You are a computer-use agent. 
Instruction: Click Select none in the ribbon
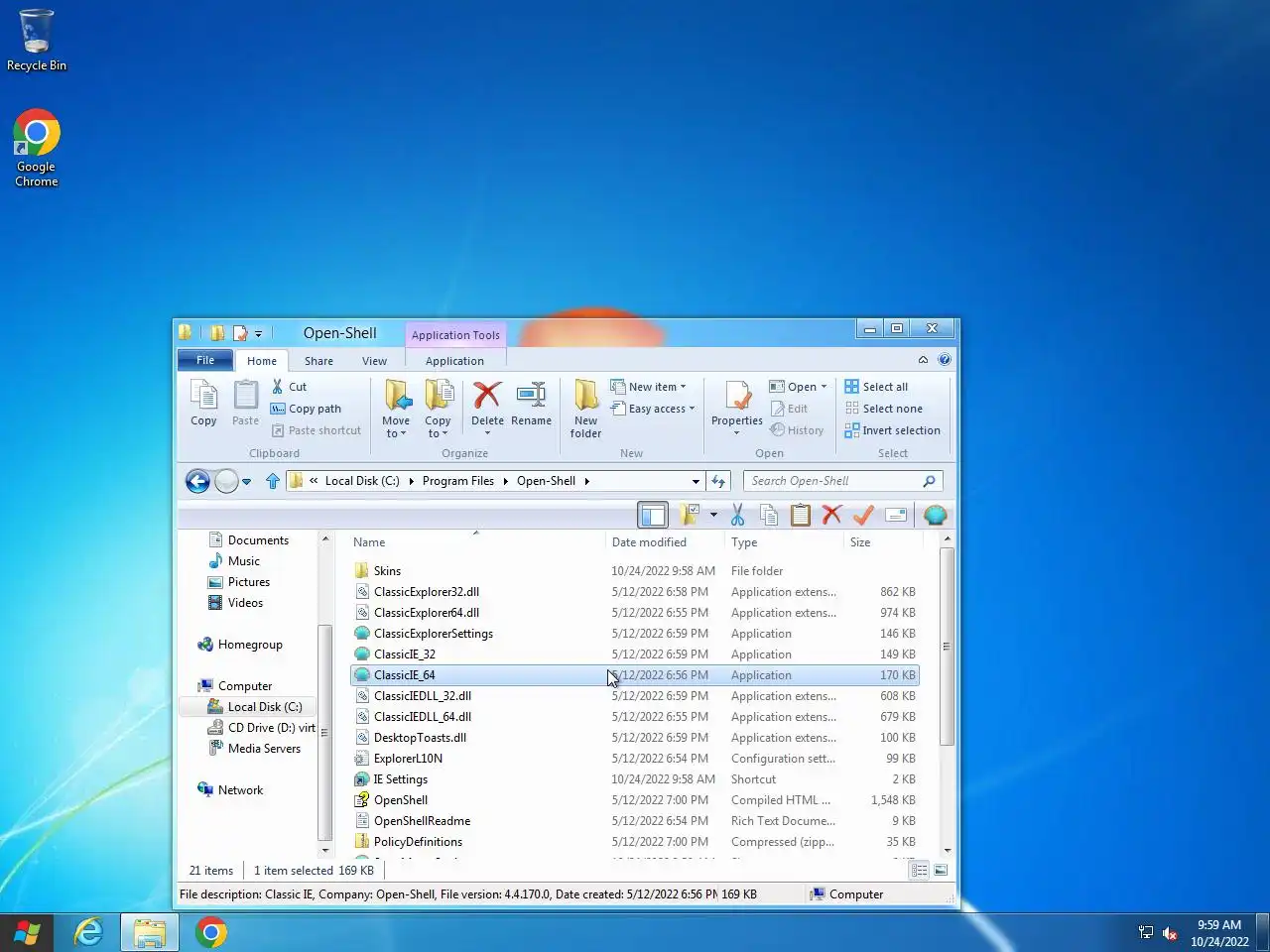coord(883,409)
